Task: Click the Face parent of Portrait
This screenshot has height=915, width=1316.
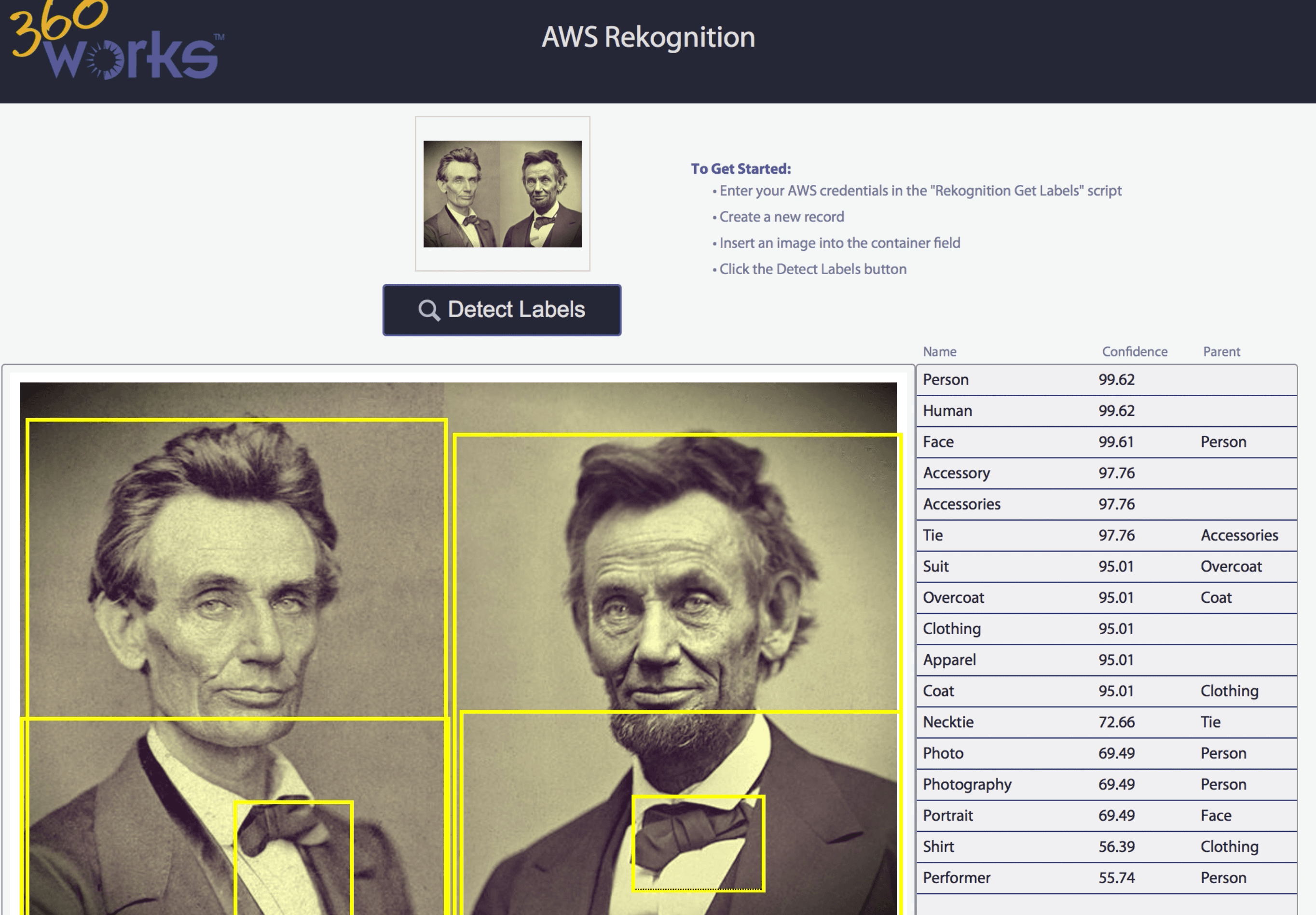Action: click(1216, 816)
